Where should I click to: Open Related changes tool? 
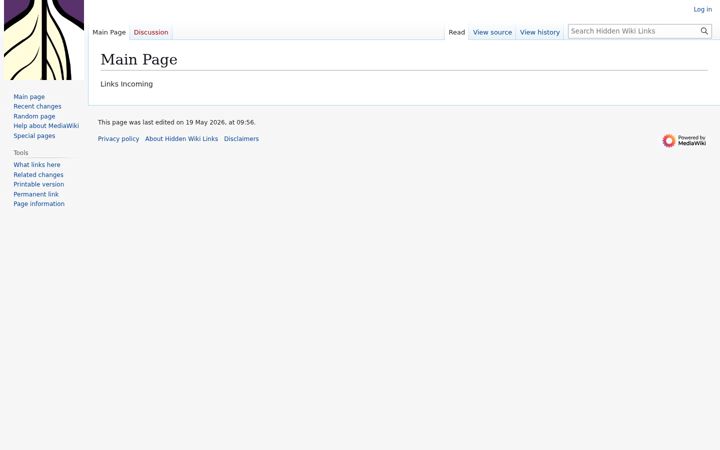[38, 175]
